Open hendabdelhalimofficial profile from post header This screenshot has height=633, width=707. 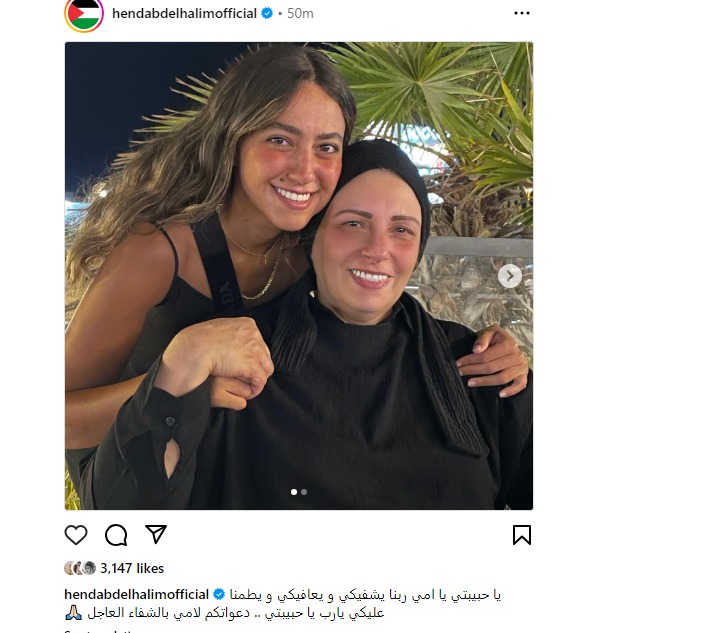184,14
